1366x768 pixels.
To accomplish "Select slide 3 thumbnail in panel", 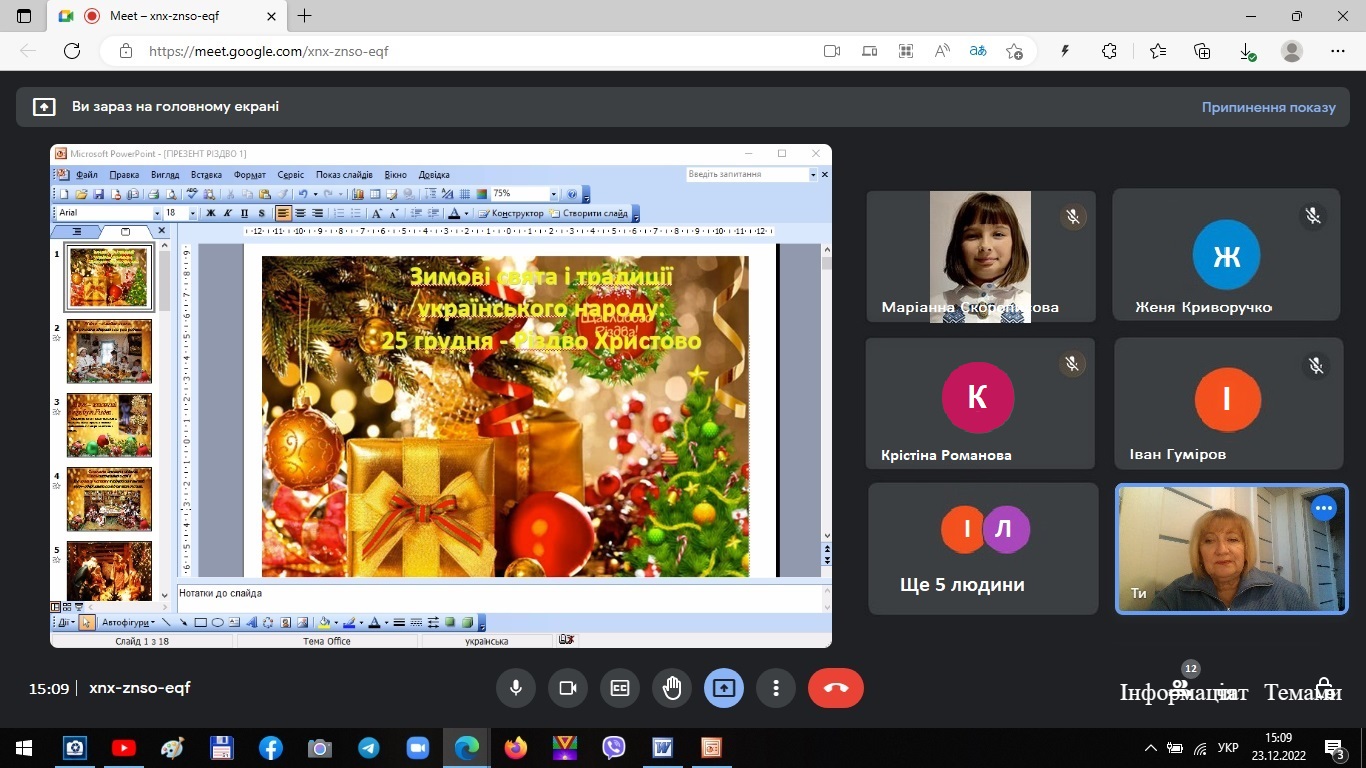I will coord(109,425).
